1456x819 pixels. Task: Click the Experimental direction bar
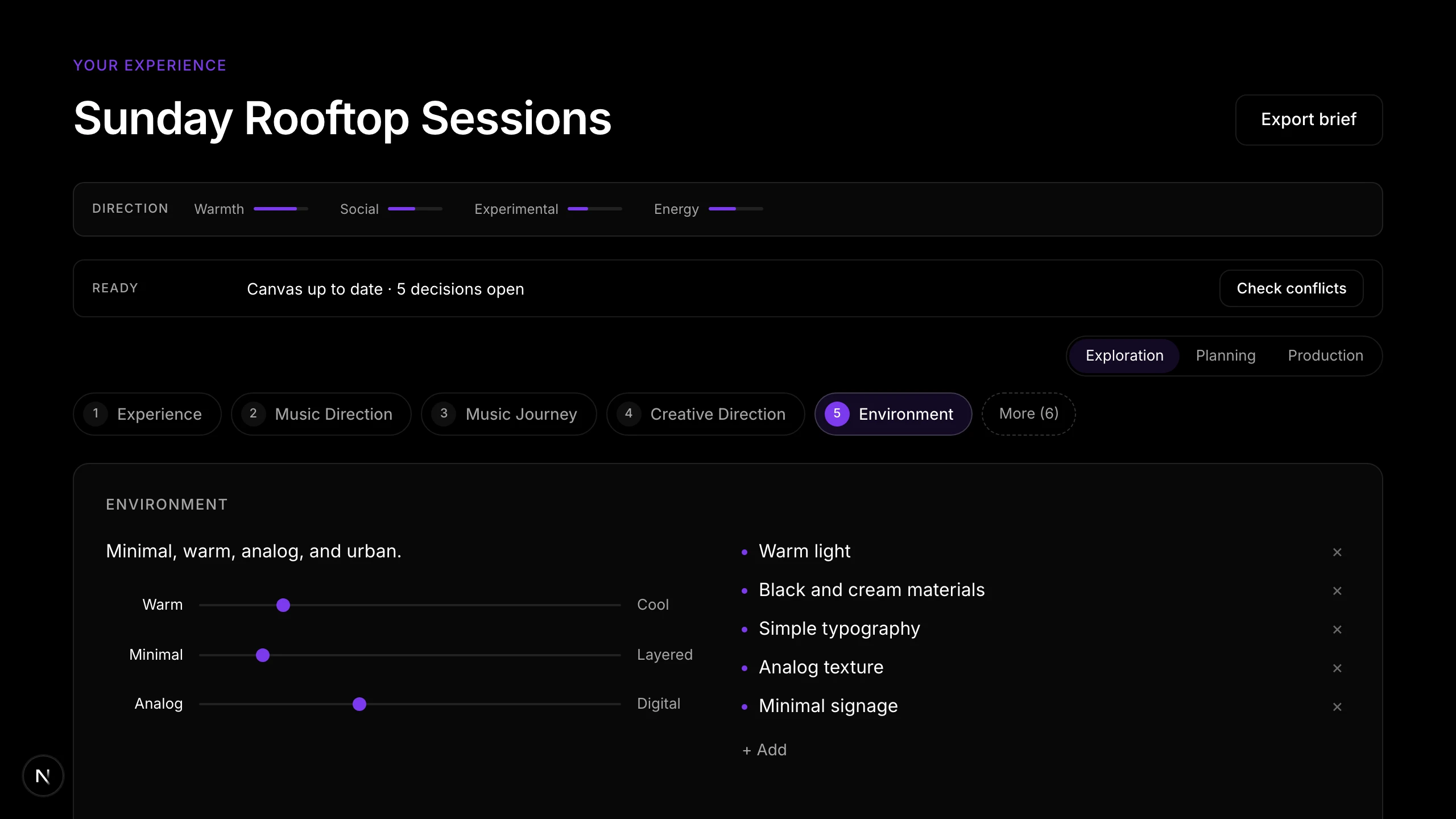595,209
